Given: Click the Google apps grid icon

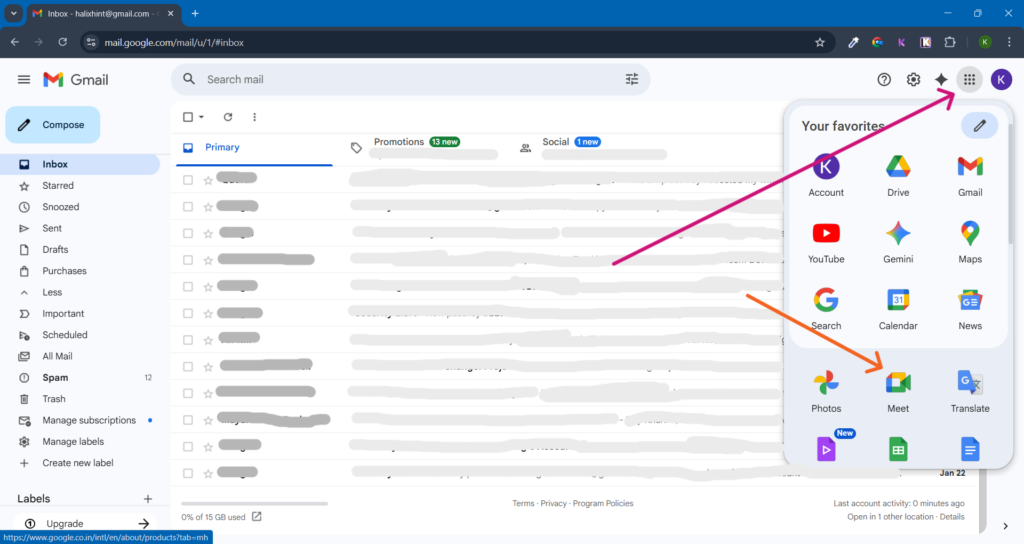Looking at the screenshot, I should click(968, 80).
